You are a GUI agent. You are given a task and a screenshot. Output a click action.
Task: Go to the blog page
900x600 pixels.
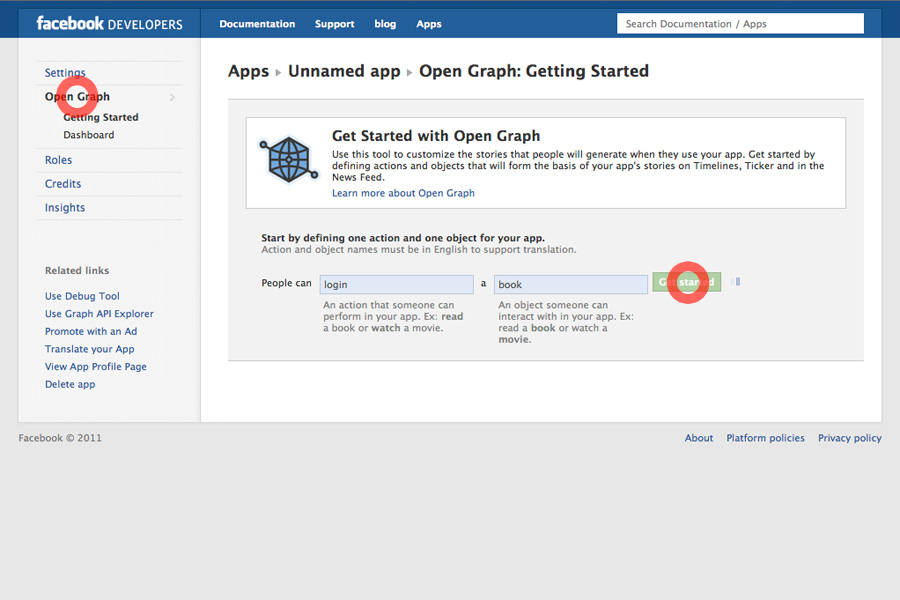click(x=385, y=24)
